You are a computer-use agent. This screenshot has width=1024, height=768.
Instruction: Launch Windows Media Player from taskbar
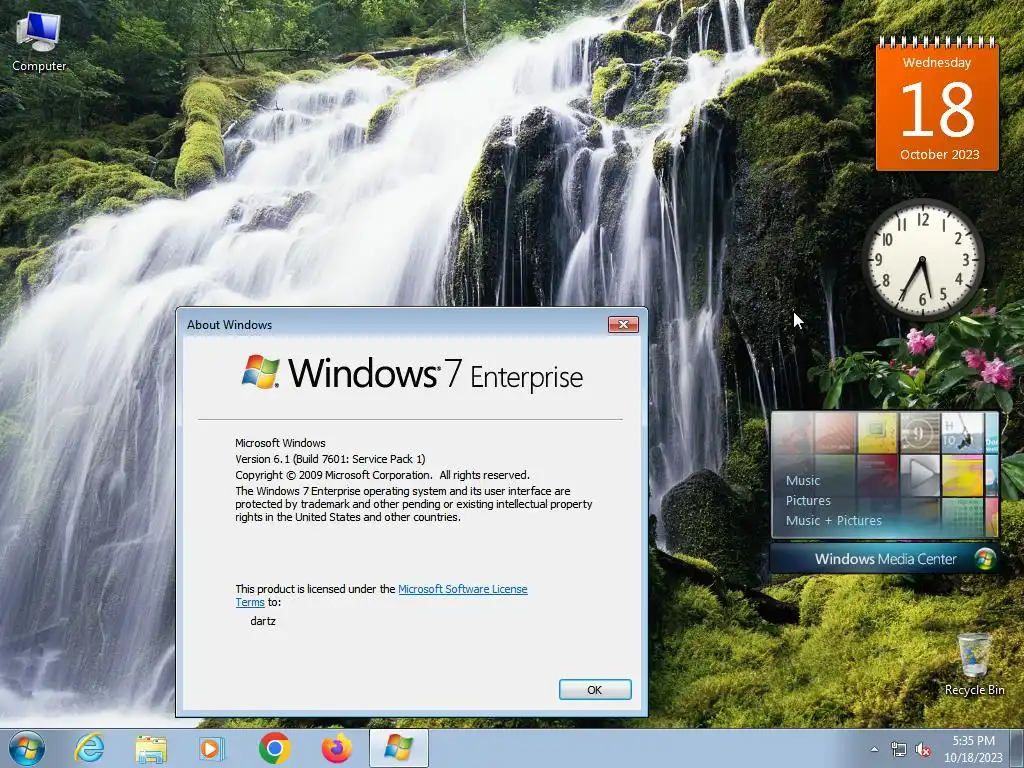click(x=211, y=748)
